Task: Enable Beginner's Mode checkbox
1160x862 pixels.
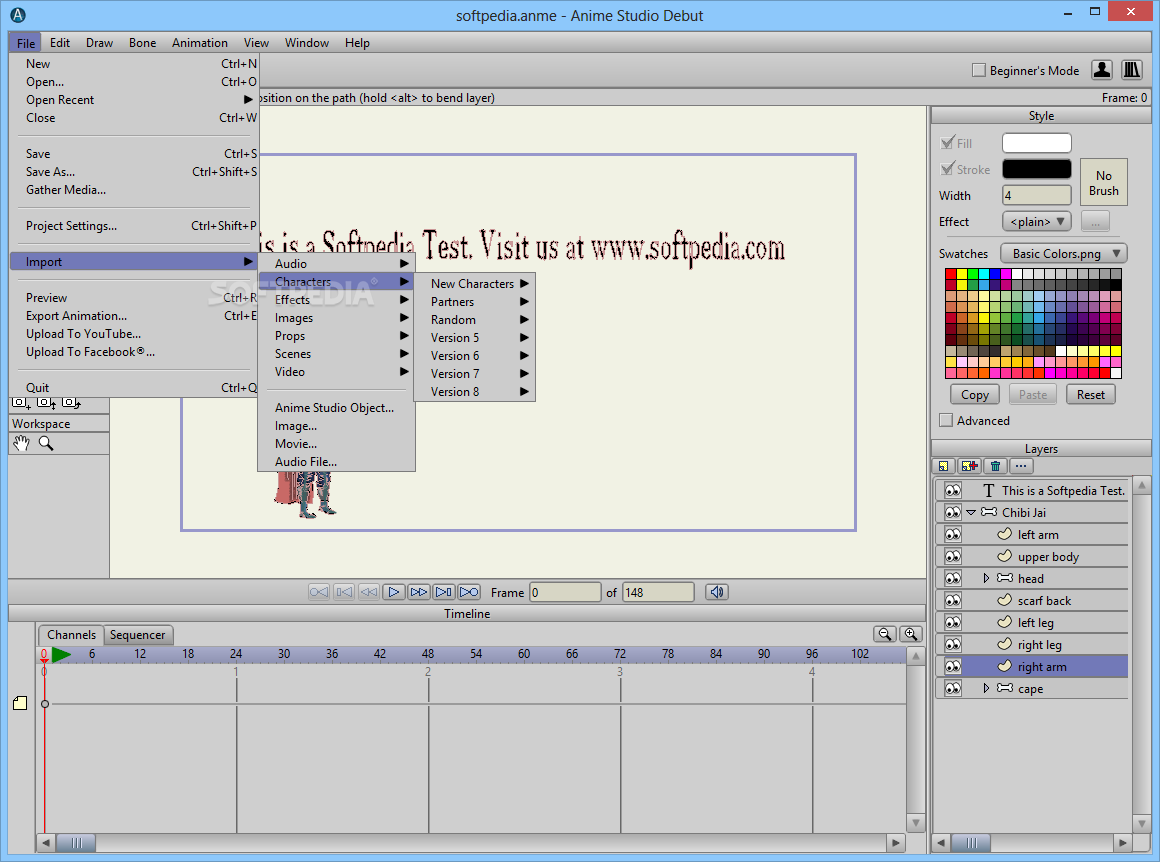Action: pyautogui.click(x=979, y=70)
